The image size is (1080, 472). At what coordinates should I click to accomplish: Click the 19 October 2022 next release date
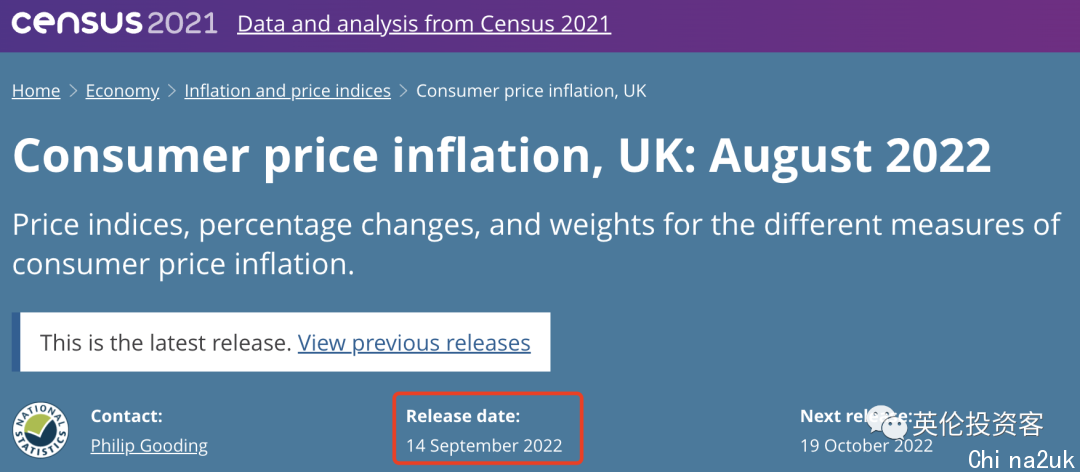point(866,446)
